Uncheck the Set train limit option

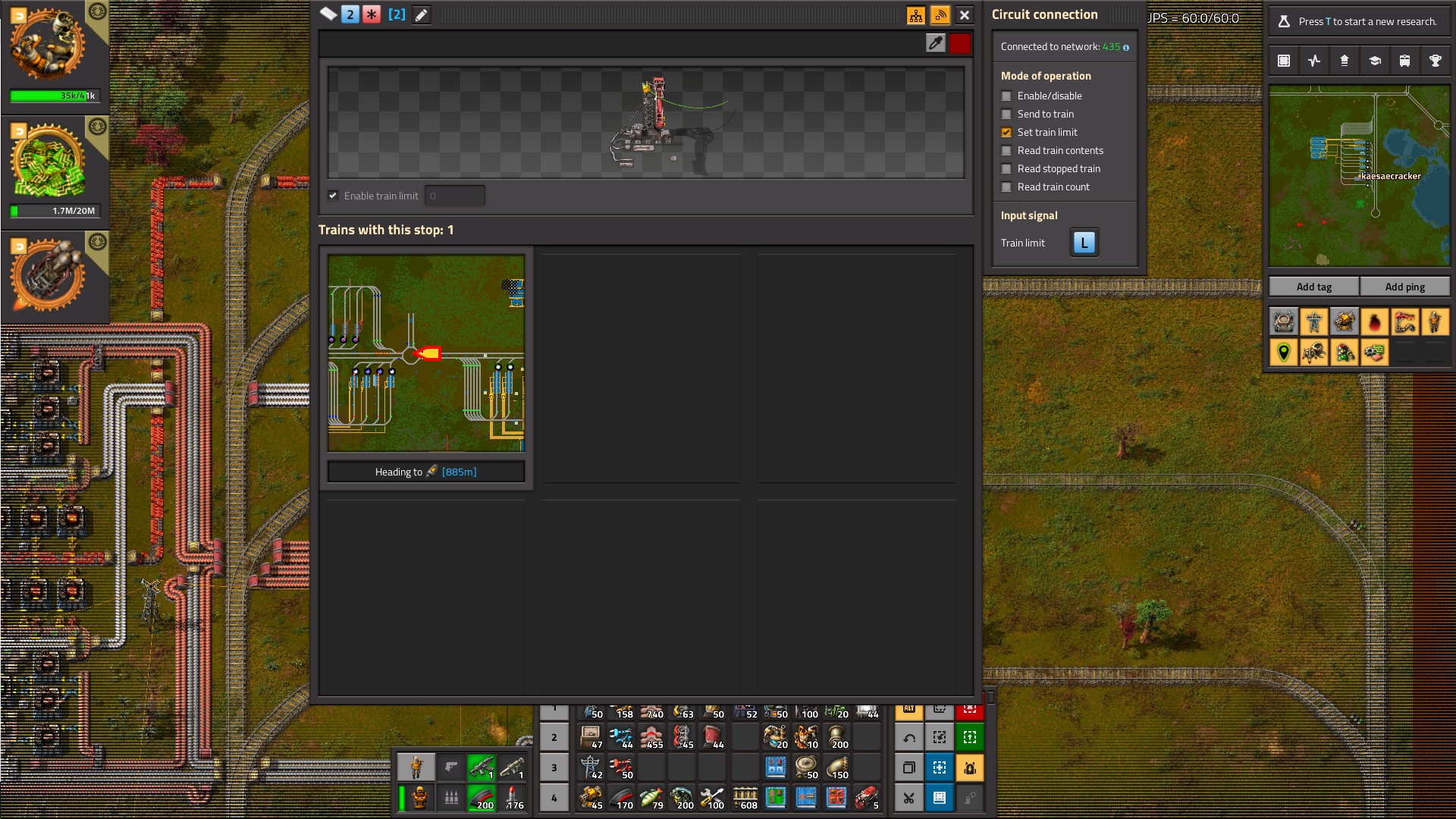tap(1006, 133)
